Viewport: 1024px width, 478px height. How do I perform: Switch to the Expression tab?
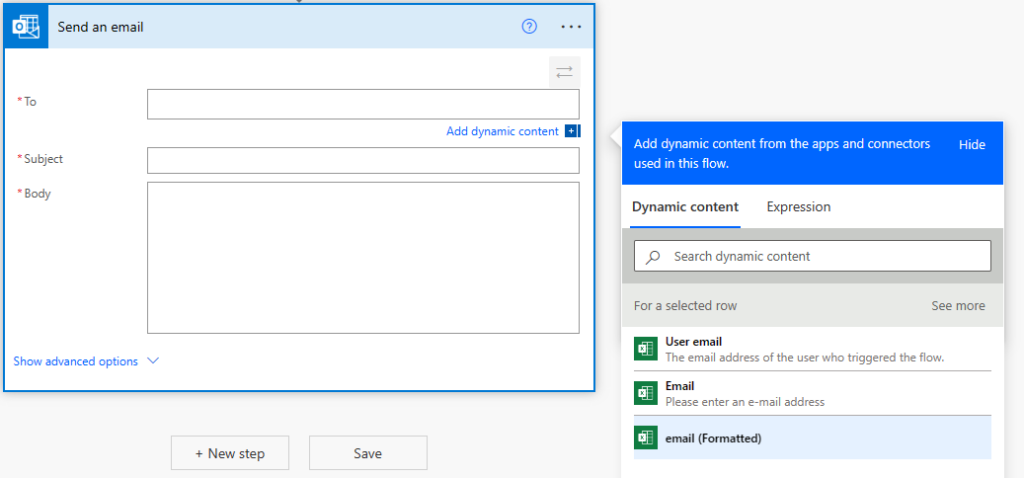pos(798,207)
